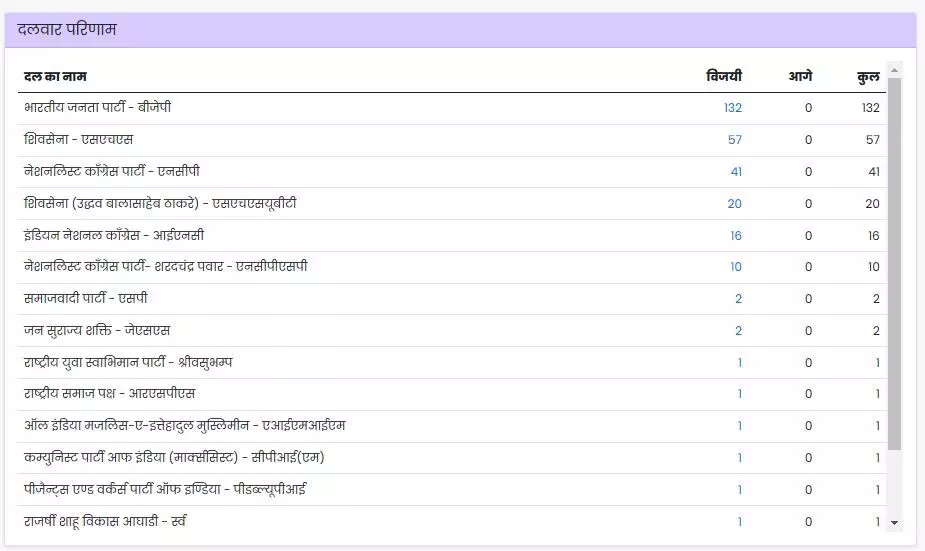Open the won seats link for पीडब्ल्यूपीआई
925x551 pixels.
740,490
